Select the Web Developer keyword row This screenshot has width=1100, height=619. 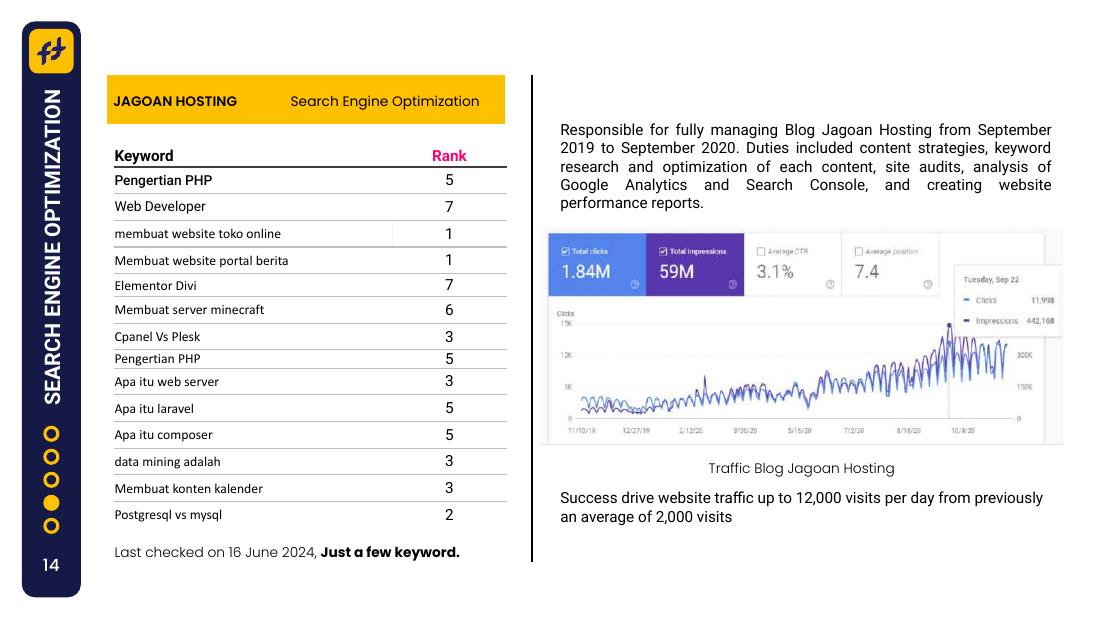point(310,207)
